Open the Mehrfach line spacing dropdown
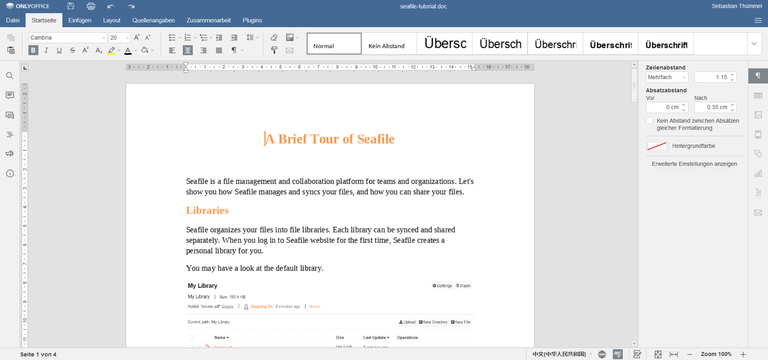This screenshot has width=768, height=360. [x=667, y=77]
